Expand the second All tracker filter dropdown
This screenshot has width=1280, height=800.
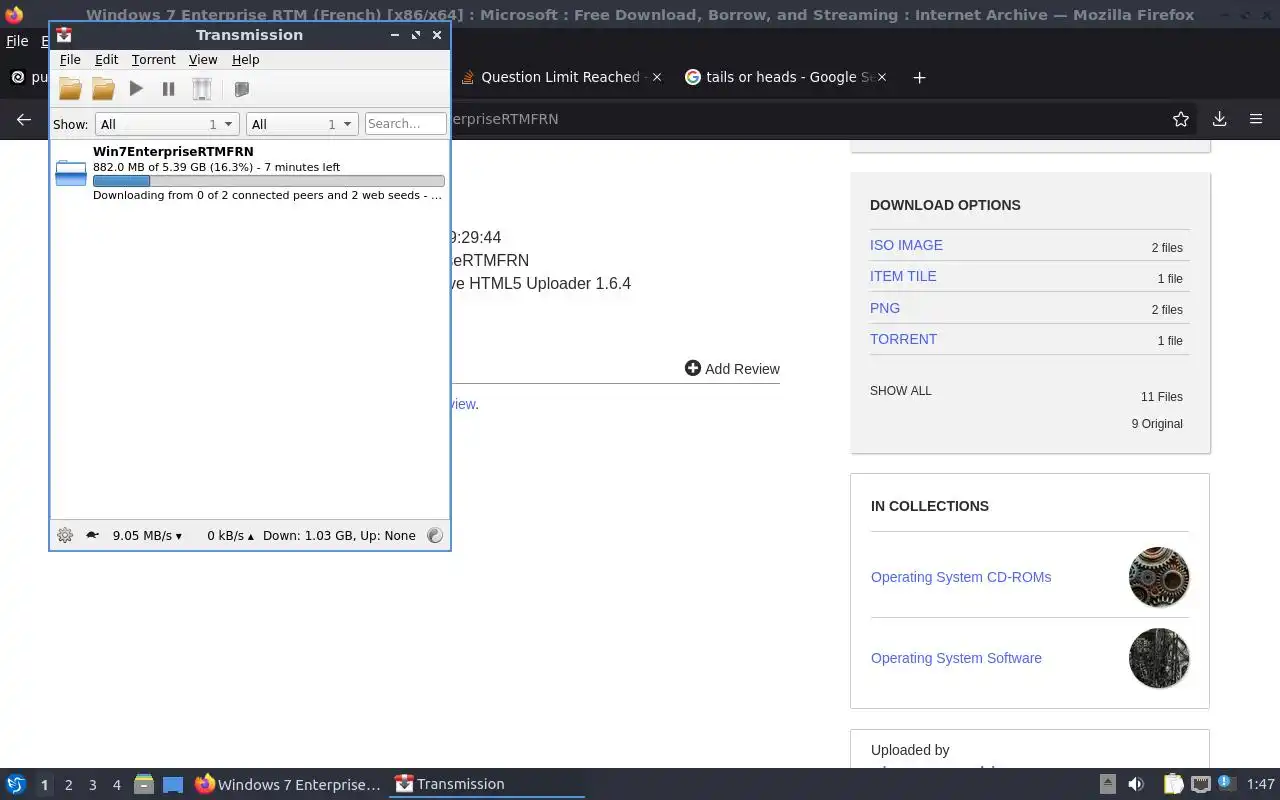(x=302, y=124)
